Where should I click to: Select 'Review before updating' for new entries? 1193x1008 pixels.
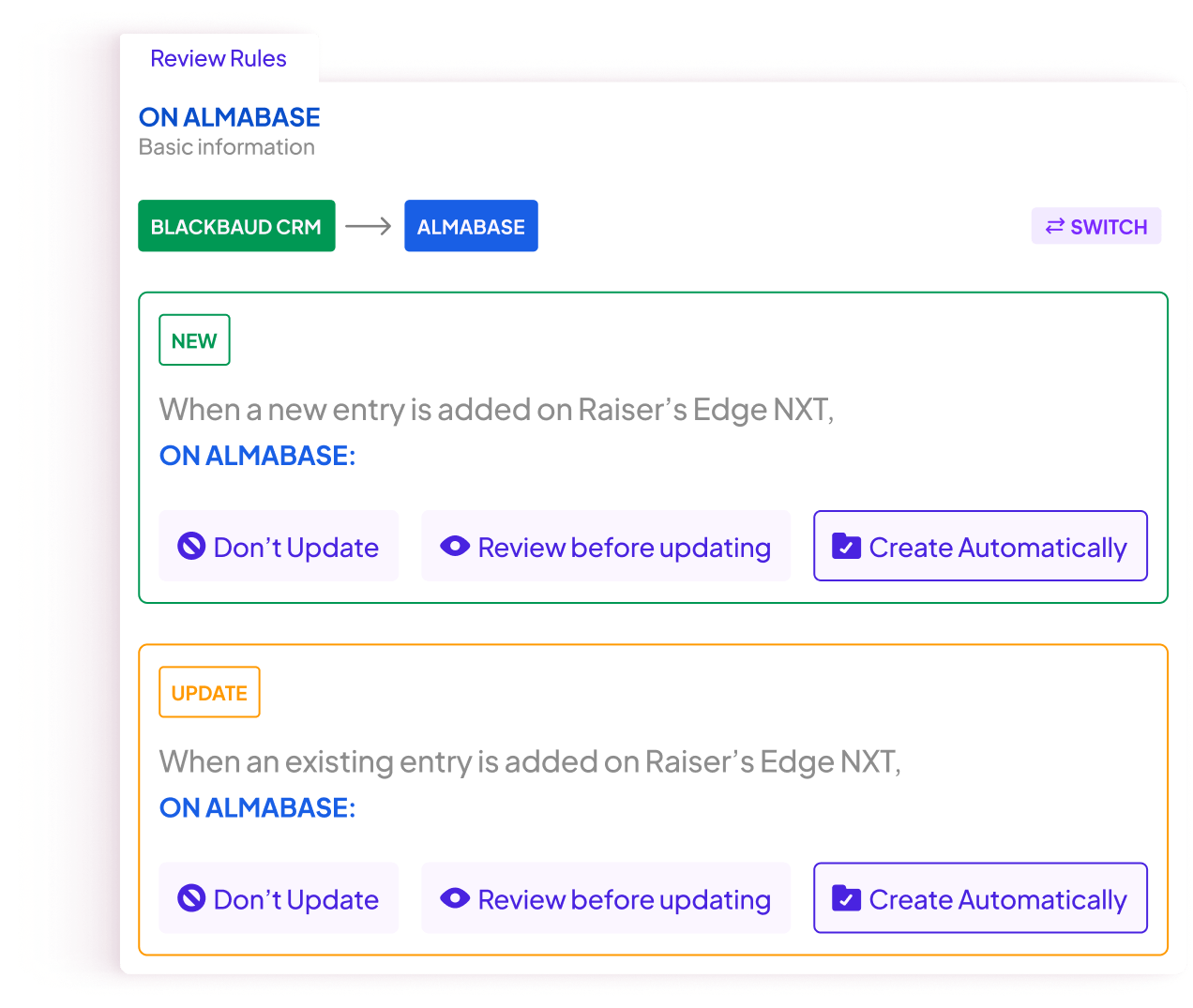click(605, 546)
